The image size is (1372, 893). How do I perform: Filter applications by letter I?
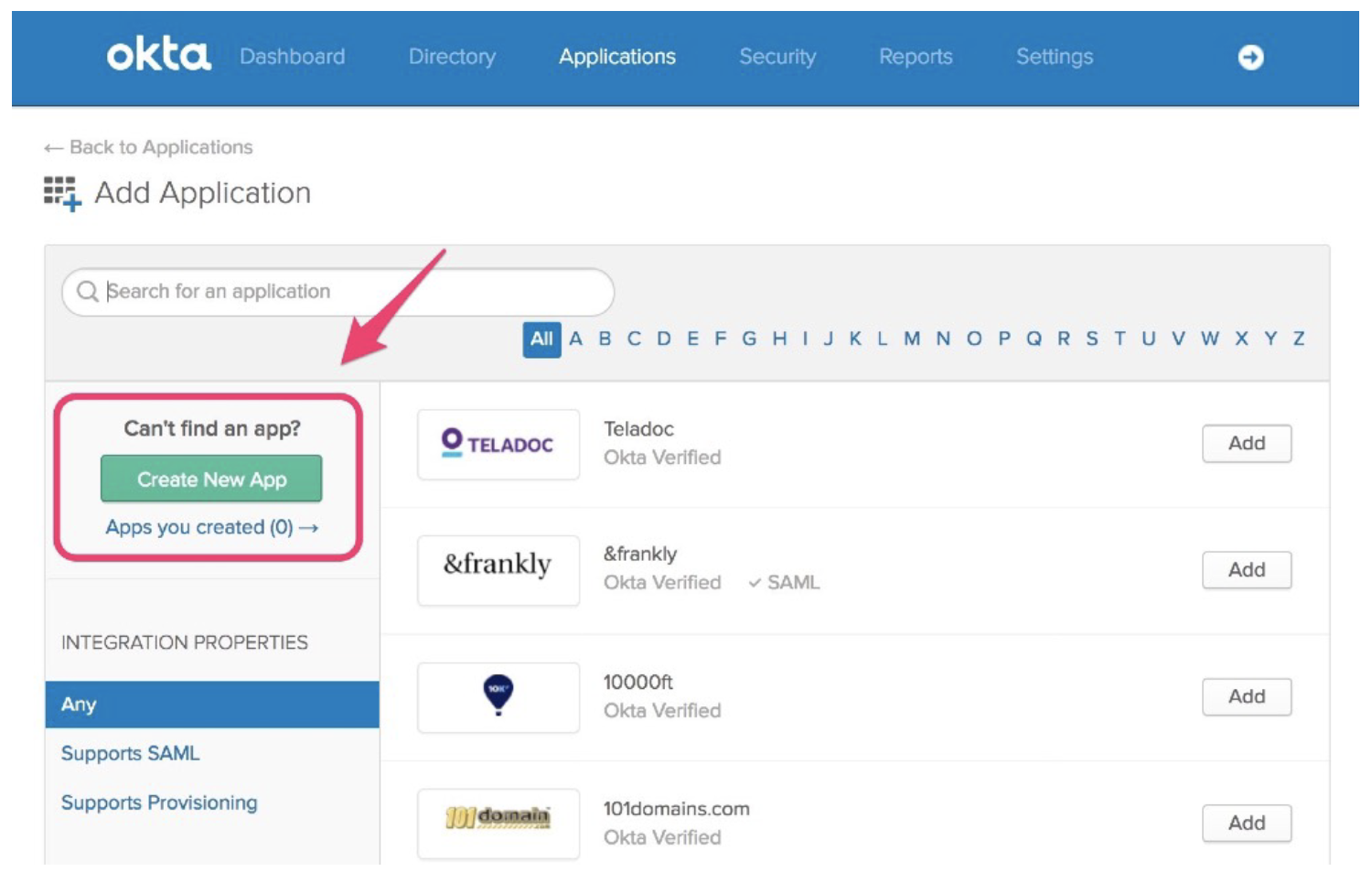[805, 339]
